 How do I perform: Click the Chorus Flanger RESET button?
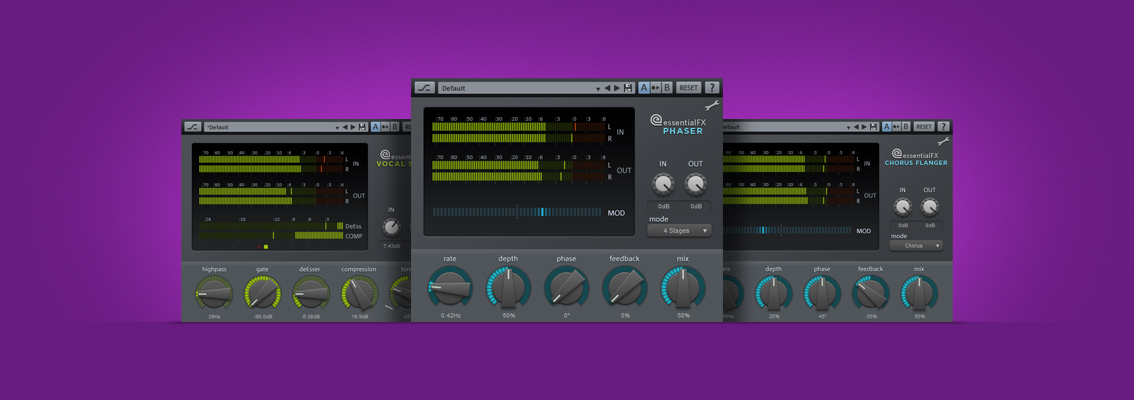tap(924, 127)
